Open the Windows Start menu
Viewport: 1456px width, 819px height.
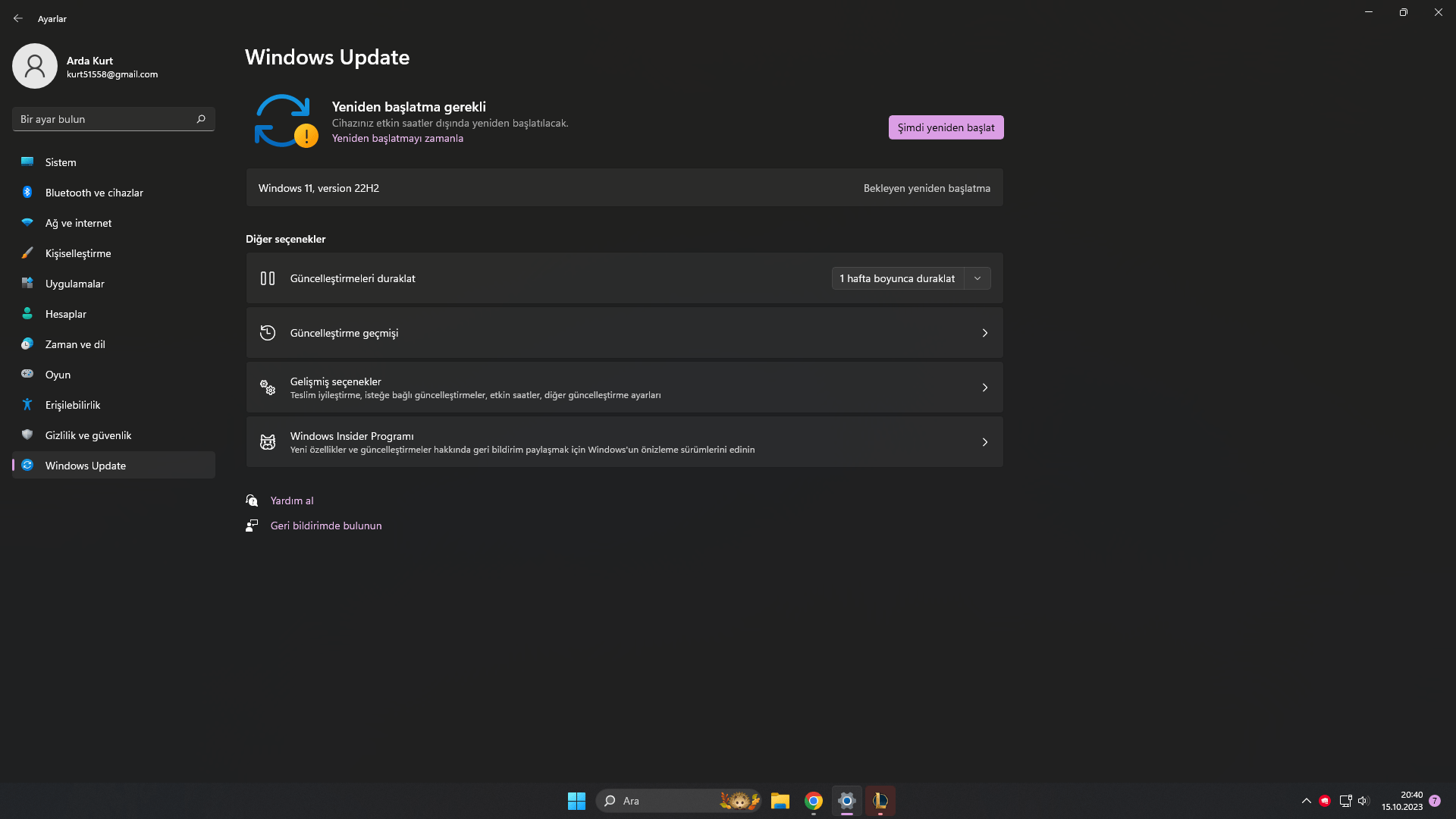tap(576, 801)
